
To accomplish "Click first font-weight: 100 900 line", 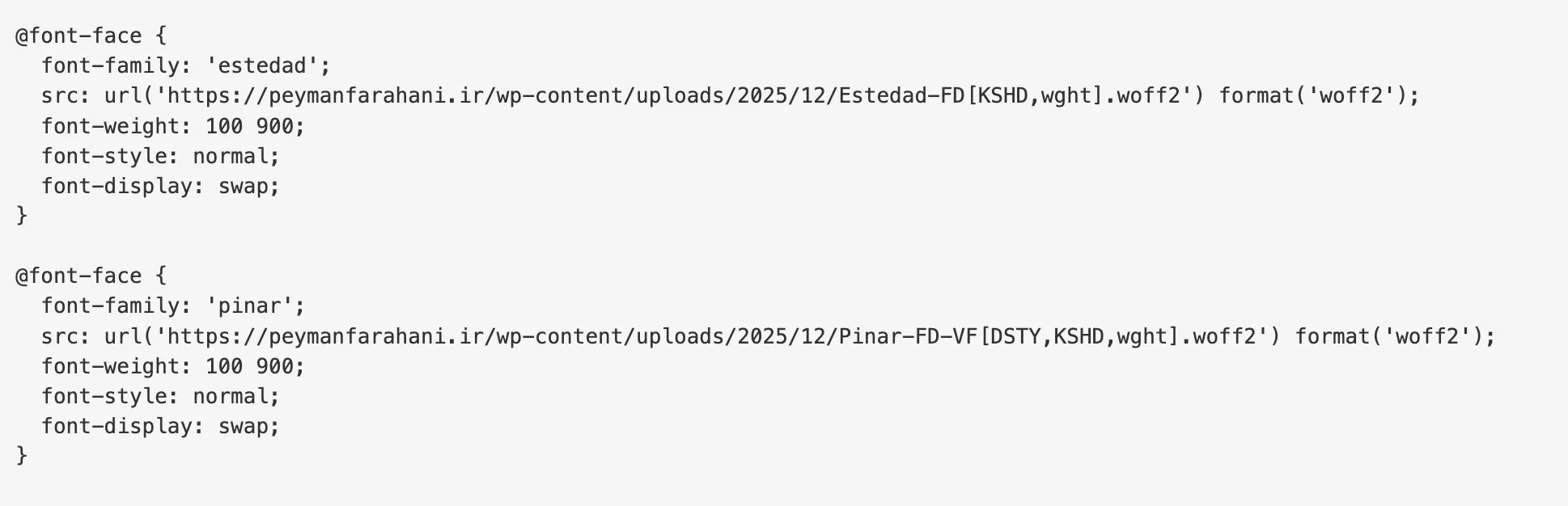I will [172, 126].
